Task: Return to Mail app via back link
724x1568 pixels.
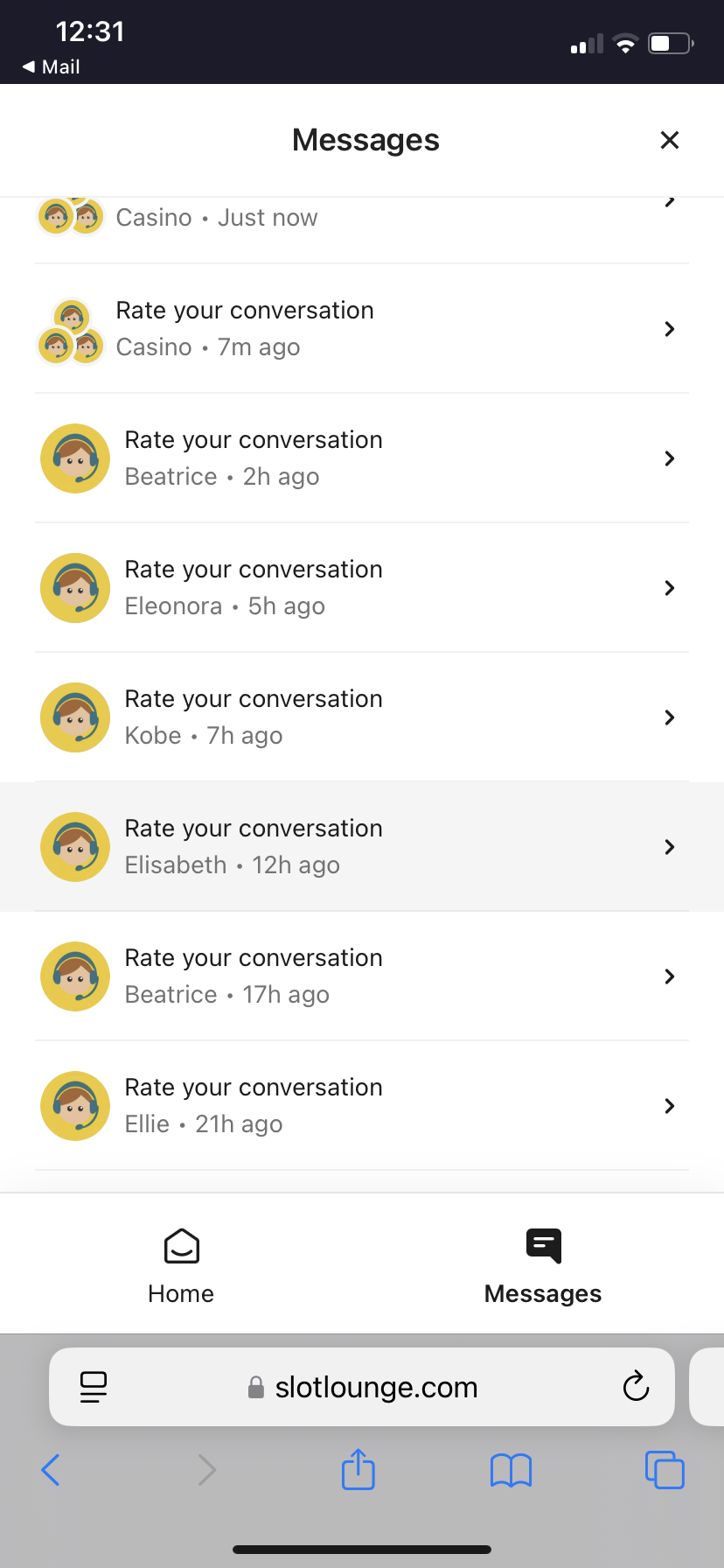Action: tap(52, 66)
